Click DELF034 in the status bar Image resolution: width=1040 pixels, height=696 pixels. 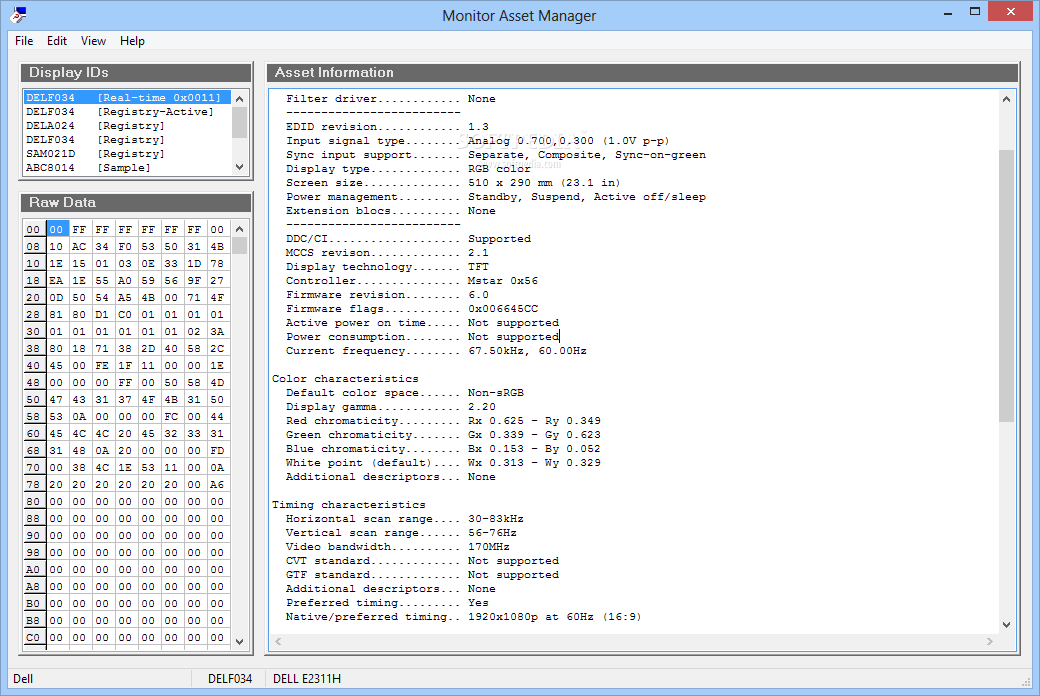click(x=229, y=679)
